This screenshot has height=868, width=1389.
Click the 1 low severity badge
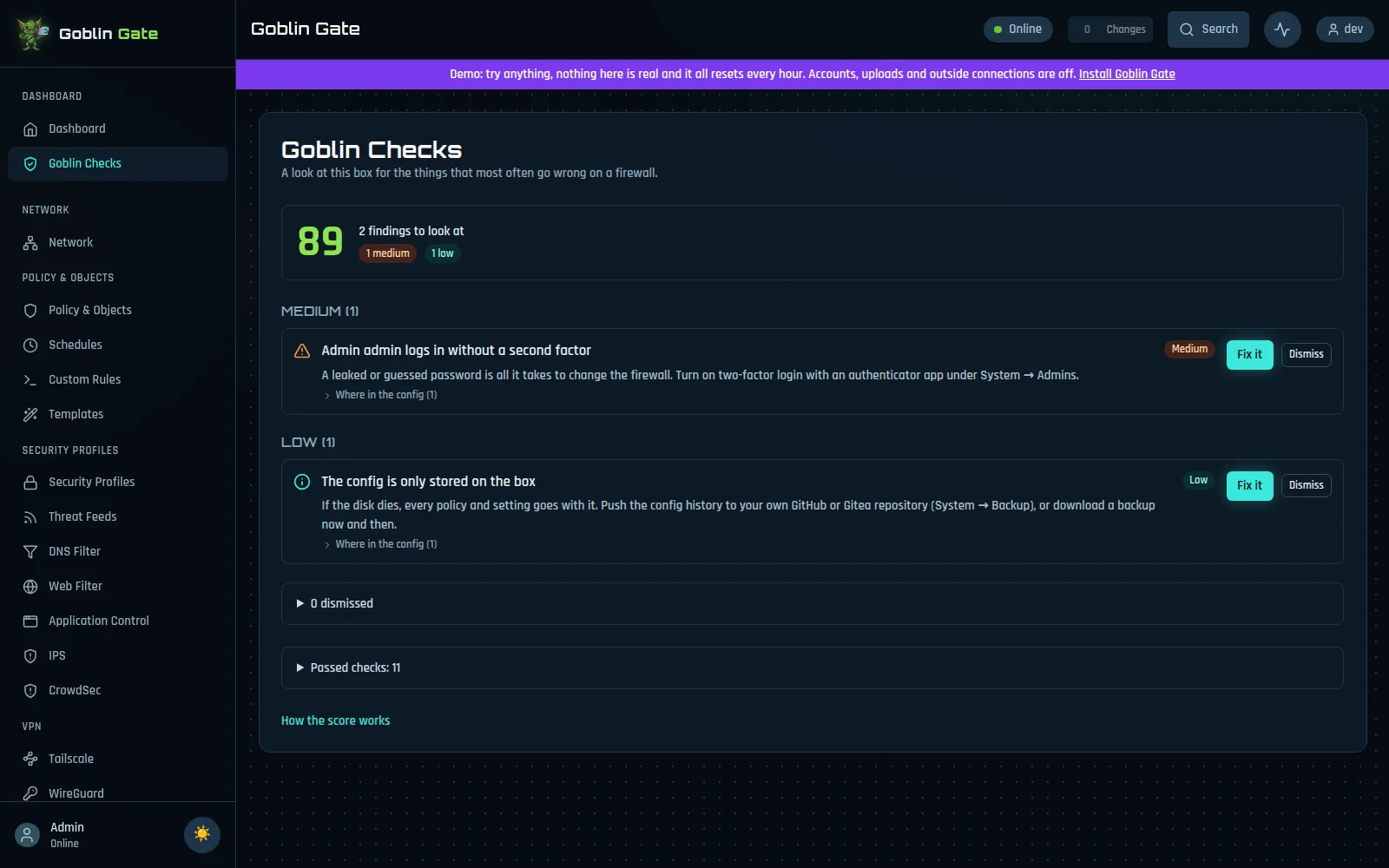pos(442,254)
